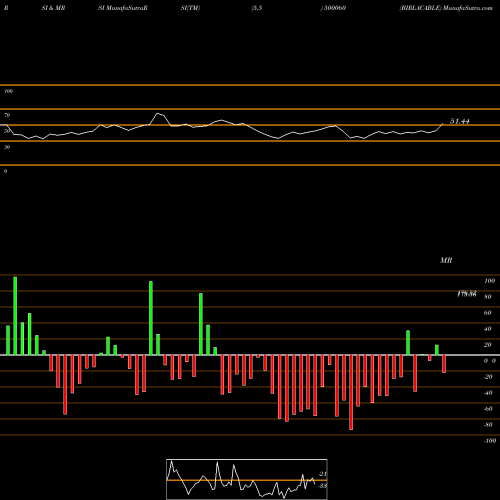
Task: Select the 'SI(TM)' header text
Action: coord(190,8)
